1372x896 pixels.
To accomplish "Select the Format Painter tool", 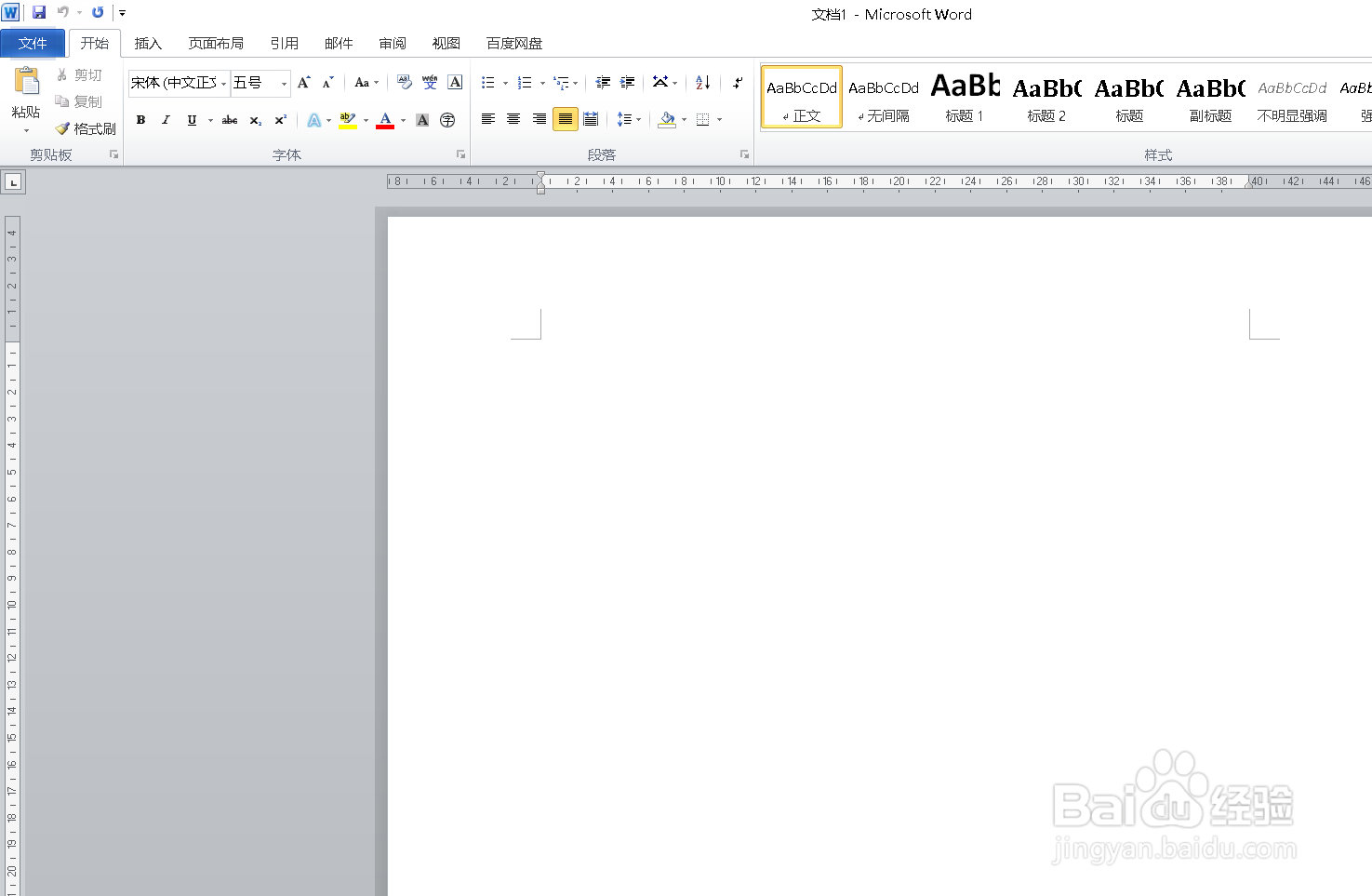I will (x=86, y=128).
